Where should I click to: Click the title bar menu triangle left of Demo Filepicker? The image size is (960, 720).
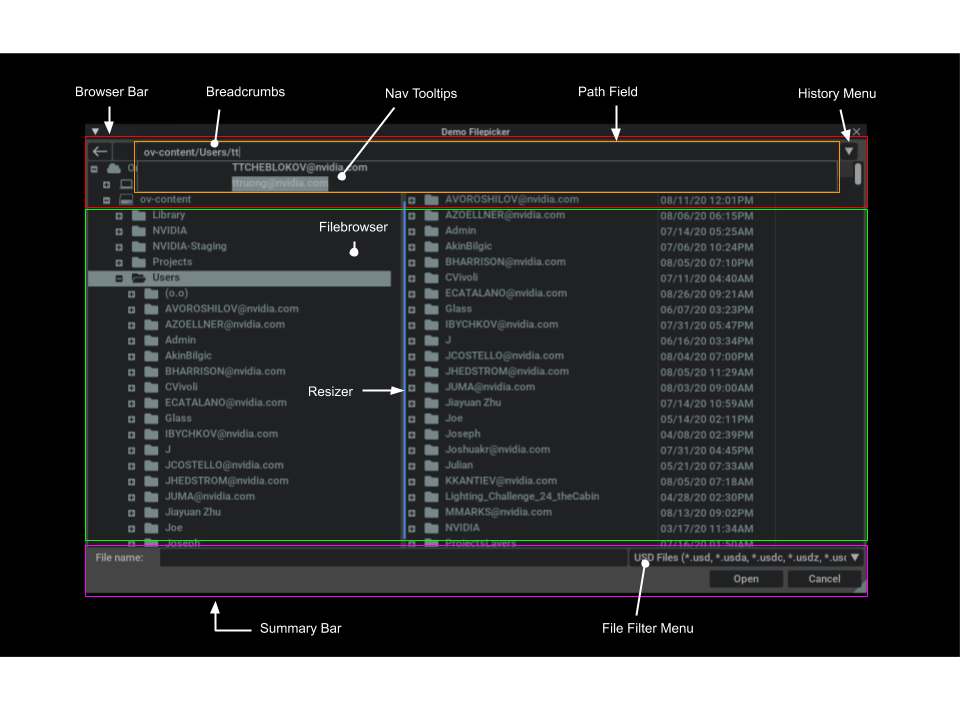click(x=95, y=131)
